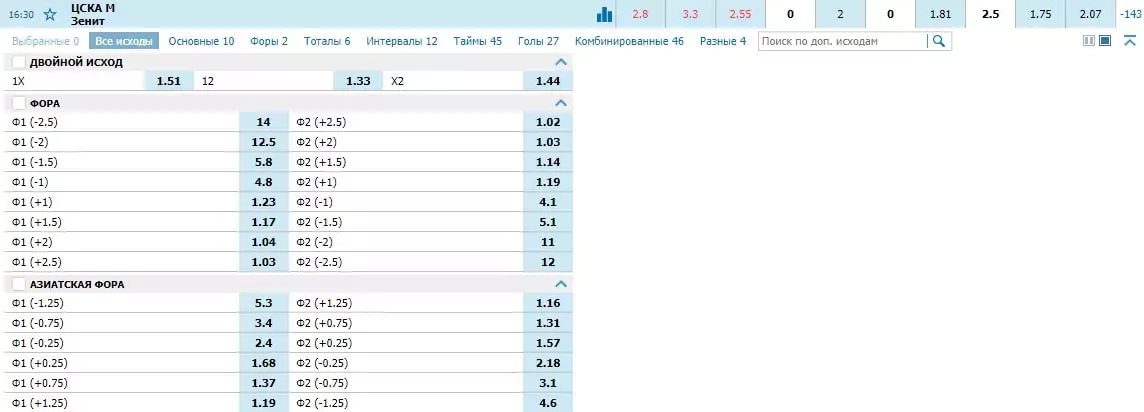Select Ф1 (-2) odds 12.5

point(264,142)
